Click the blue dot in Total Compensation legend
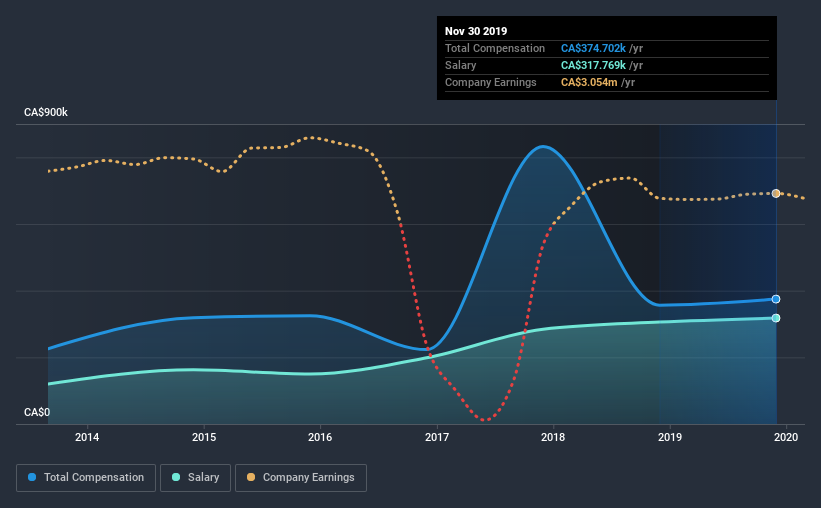The width and height of the screenshot is (821, 508). pos(32,477)
